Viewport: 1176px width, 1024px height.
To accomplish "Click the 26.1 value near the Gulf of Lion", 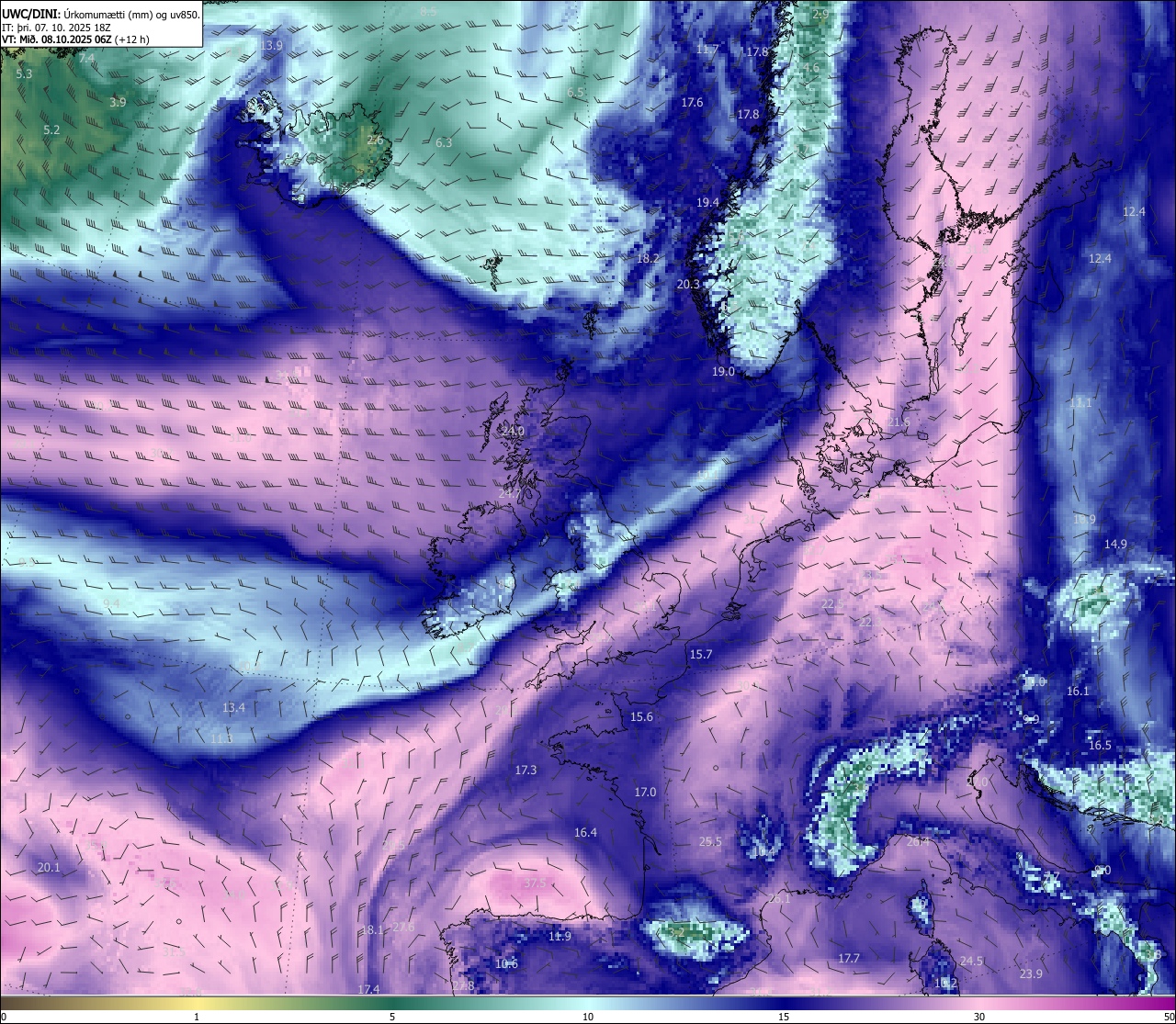I will (x=779, y=900).
